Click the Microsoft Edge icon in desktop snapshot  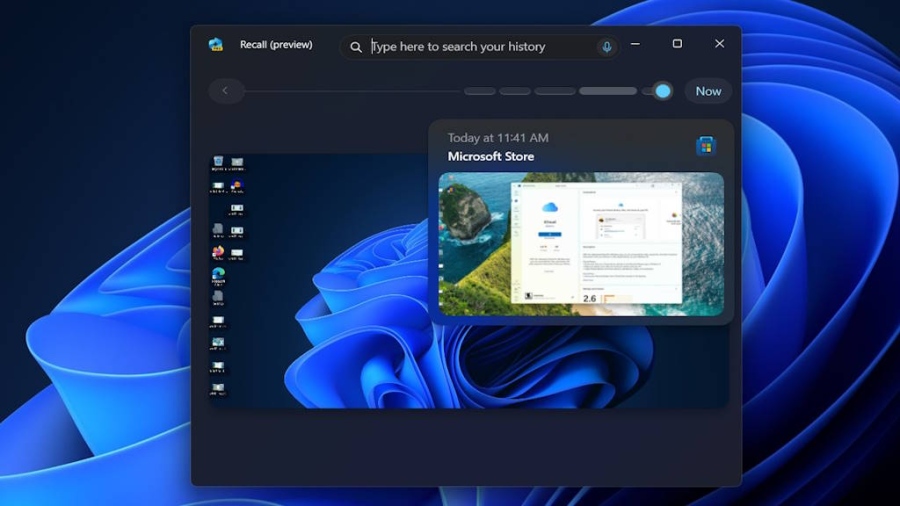coord(218,273)
